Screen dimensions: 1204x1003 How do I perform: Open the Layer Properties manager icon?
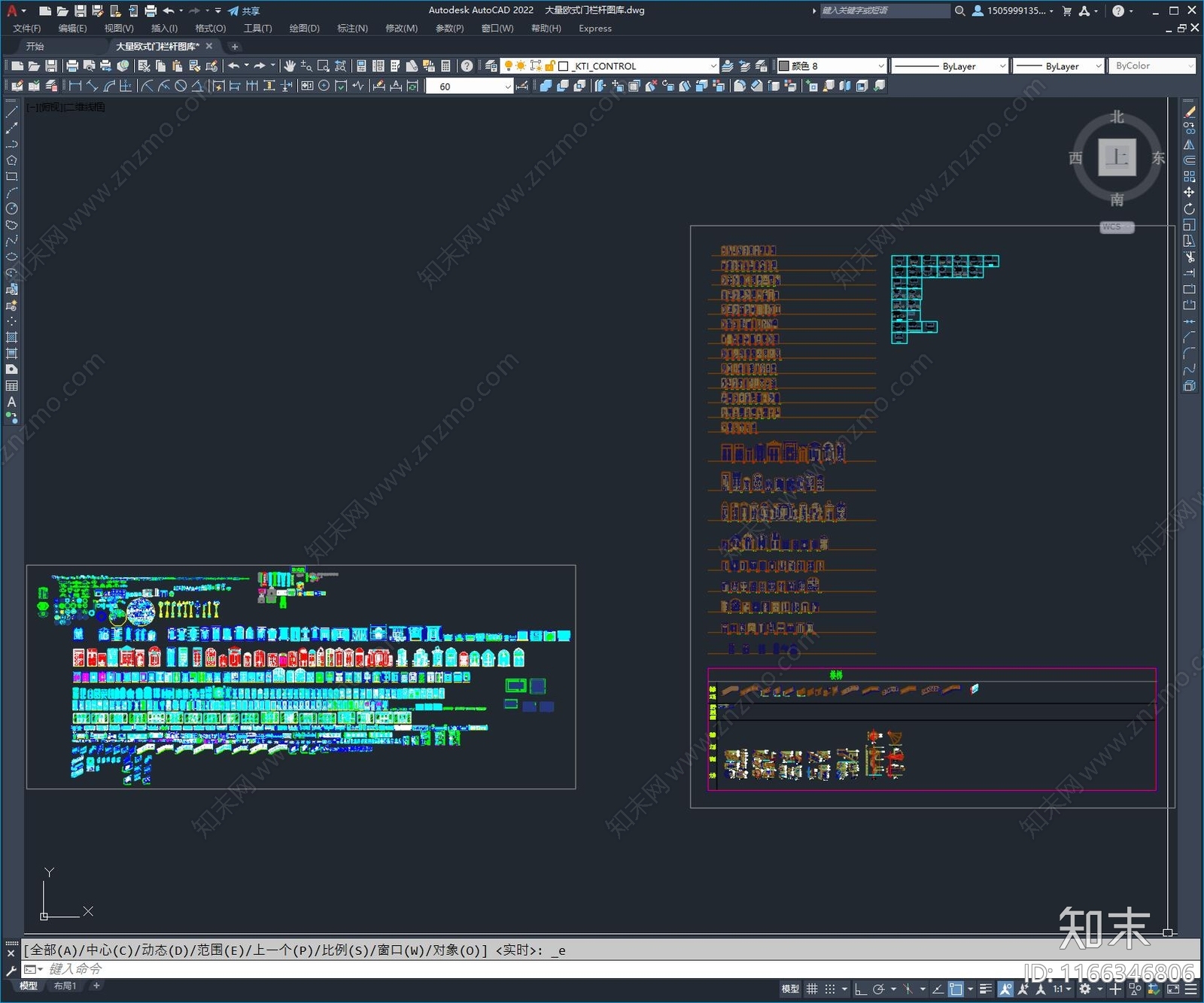tap(491, 66)
